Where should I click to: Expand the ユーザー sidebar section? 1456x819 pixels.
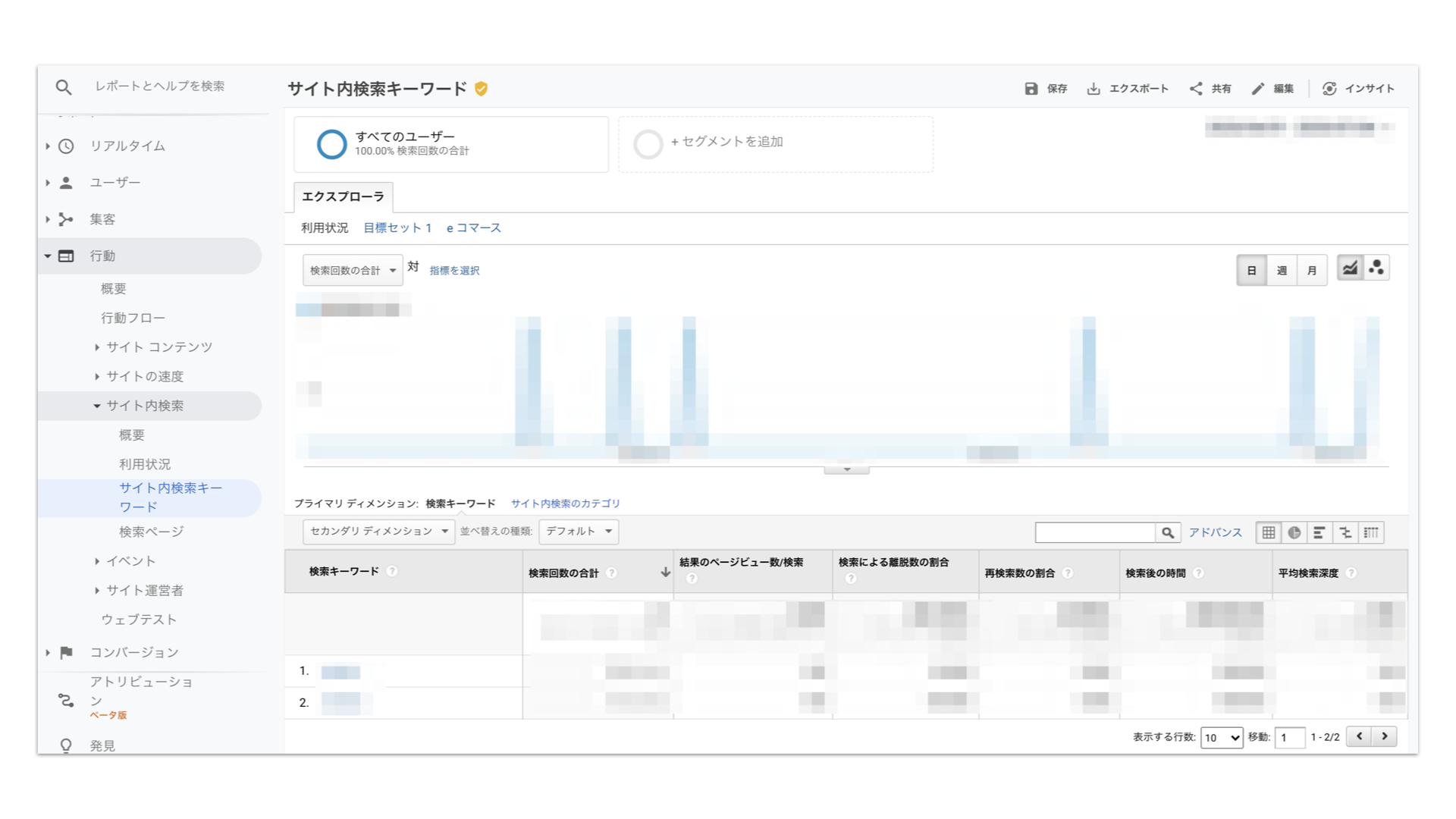click(x=48, y=183)
